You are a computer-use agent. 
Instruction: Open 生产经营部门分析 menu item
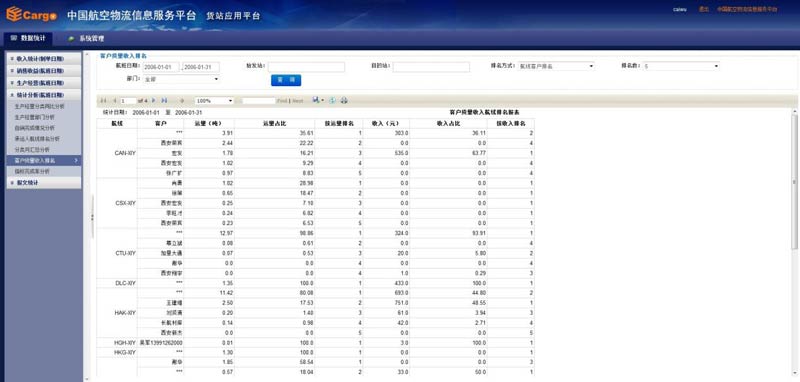point(35,117)
